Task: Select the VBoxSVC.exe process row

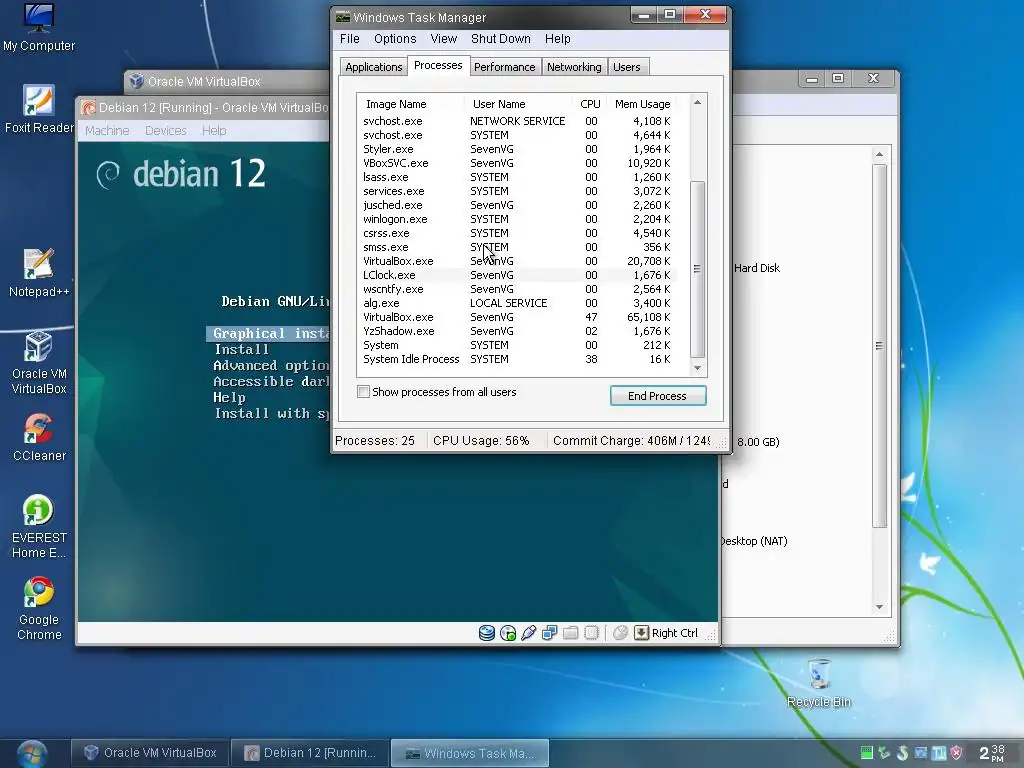Action: [517, 163]
